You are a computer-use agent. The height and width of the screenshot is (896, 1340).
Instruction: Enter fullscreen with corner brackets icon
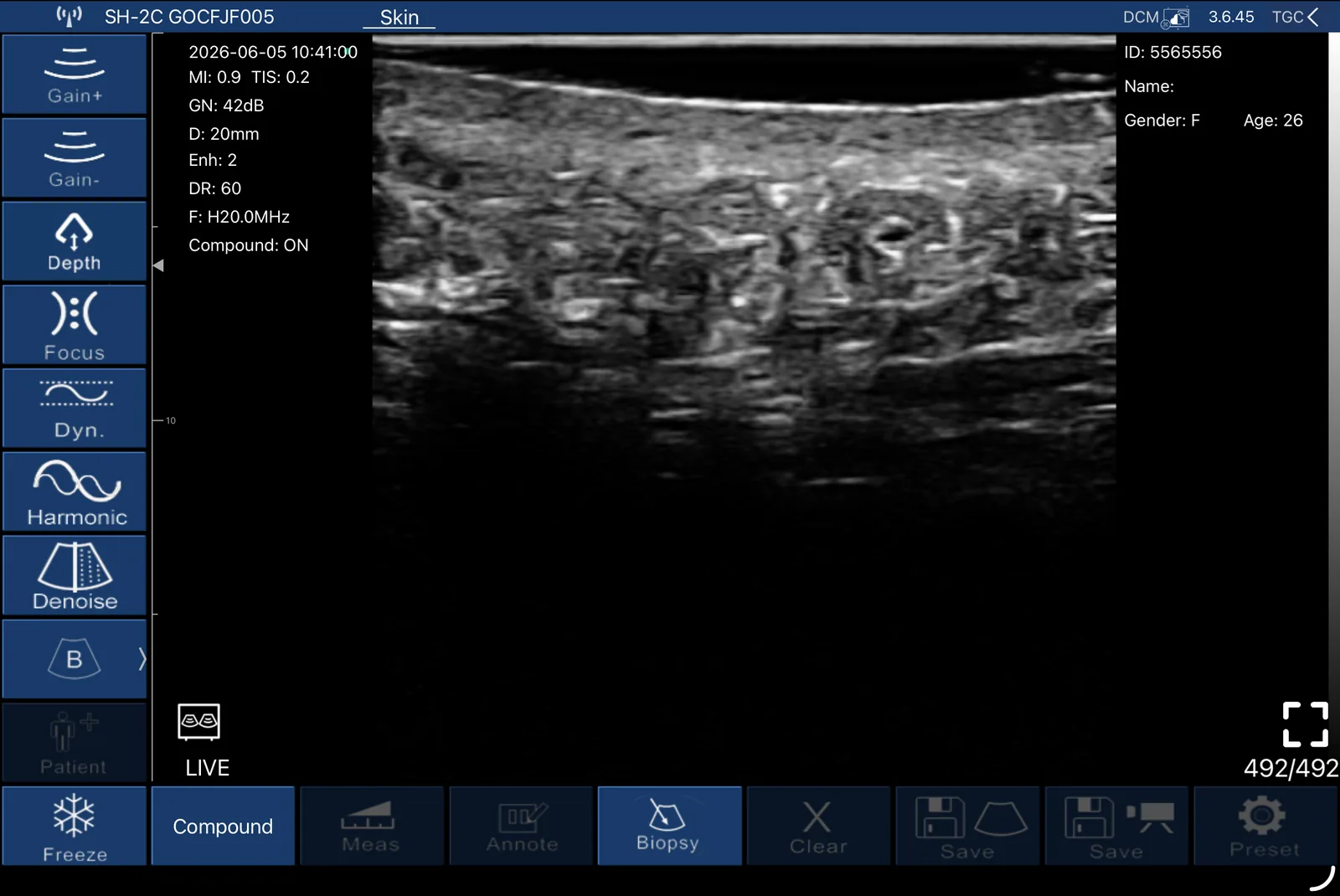(x=1305, y=724)
